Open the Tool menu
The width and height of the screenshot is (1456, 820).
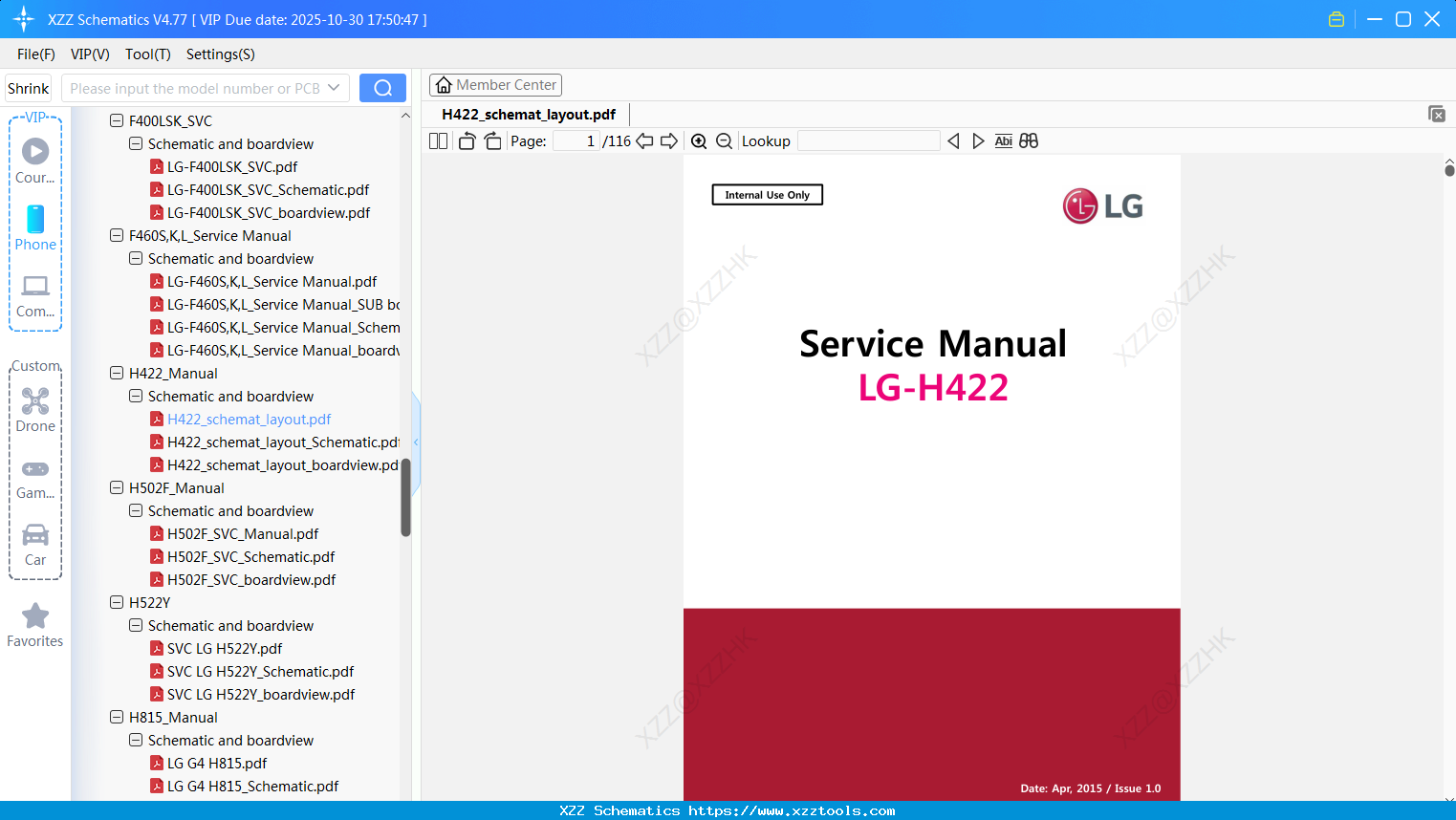coord(147,54)
